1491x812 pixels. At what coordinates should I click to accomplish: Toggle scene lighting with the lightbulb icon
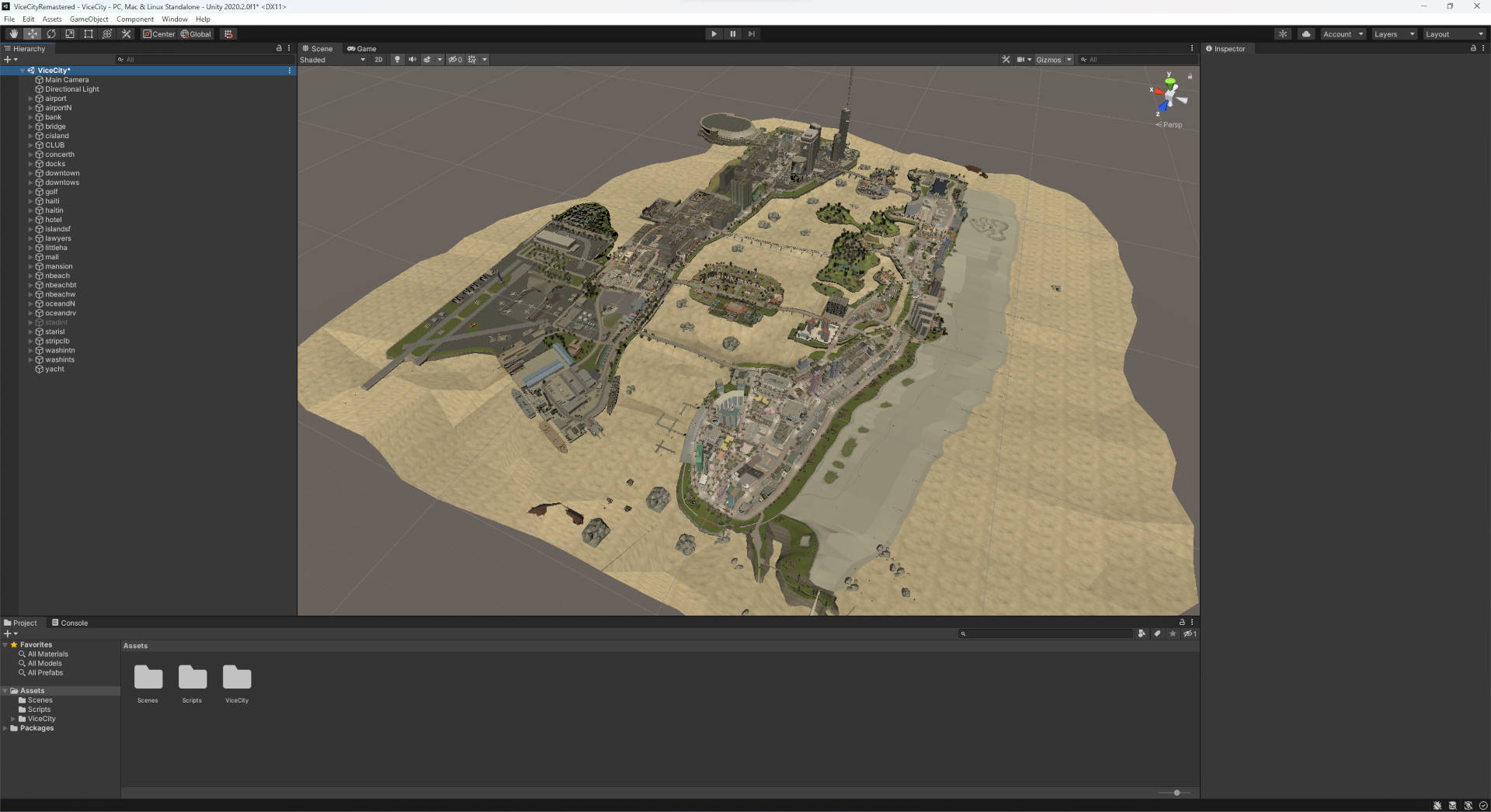[x=397, y=60]
